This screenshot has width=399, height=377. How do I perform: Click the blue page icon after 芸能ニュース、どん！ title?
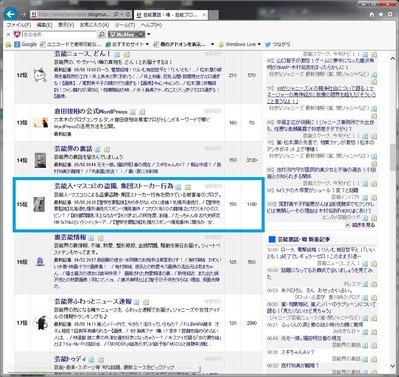pos(117,54)
